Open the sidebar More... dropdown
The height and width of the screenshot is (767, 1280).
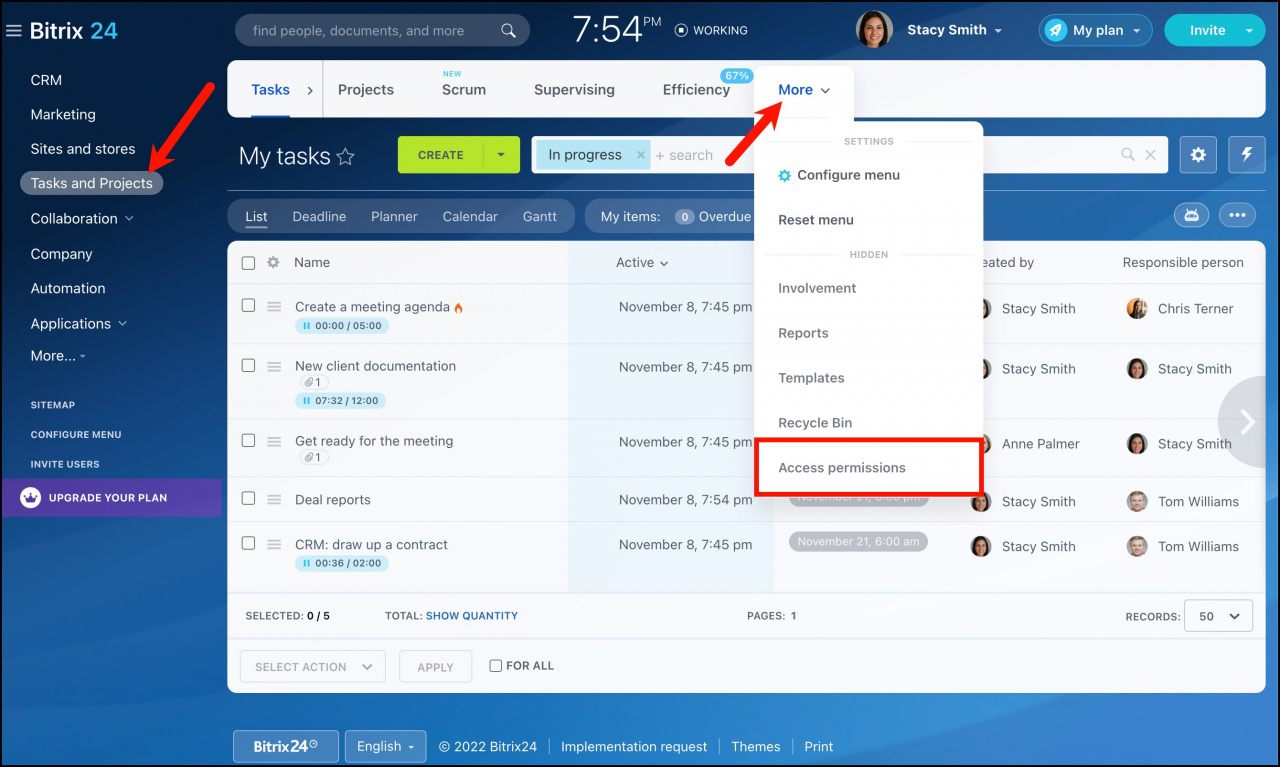pyautogui.click(x=58, y=356)
